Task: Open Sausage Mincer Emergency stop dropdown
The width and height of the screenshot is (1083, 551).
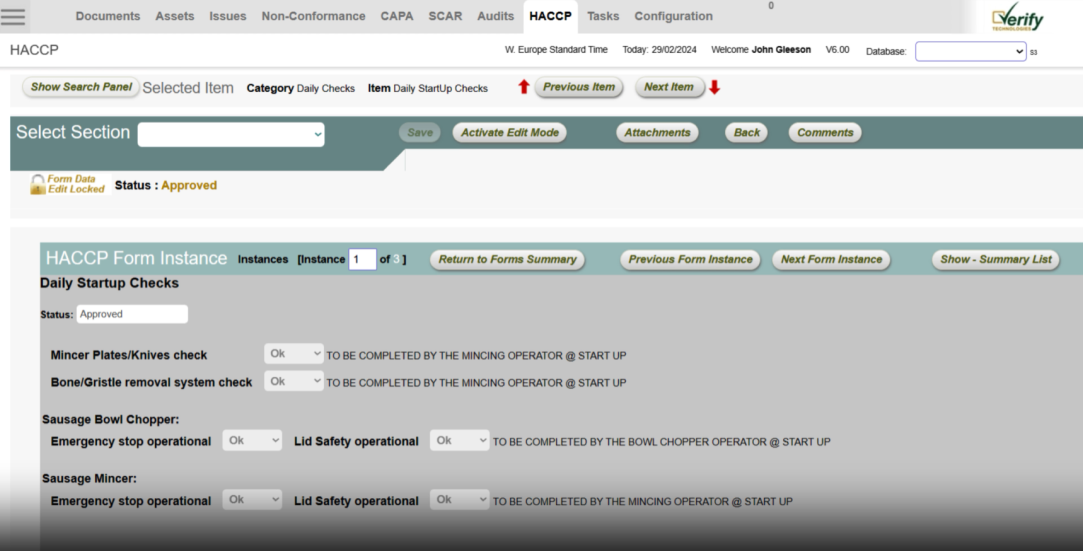Action: [252, 500]
